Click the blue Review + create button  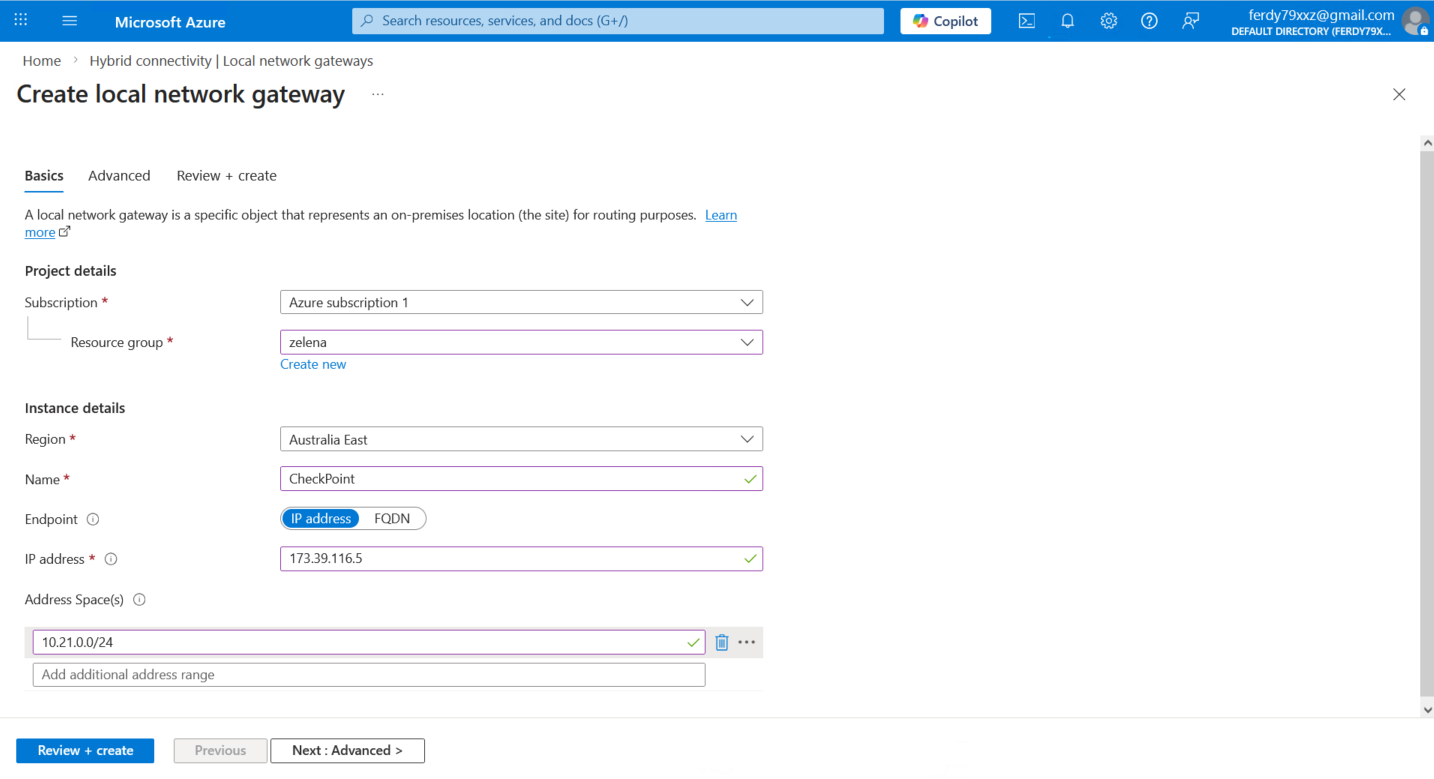click(85, 750)
